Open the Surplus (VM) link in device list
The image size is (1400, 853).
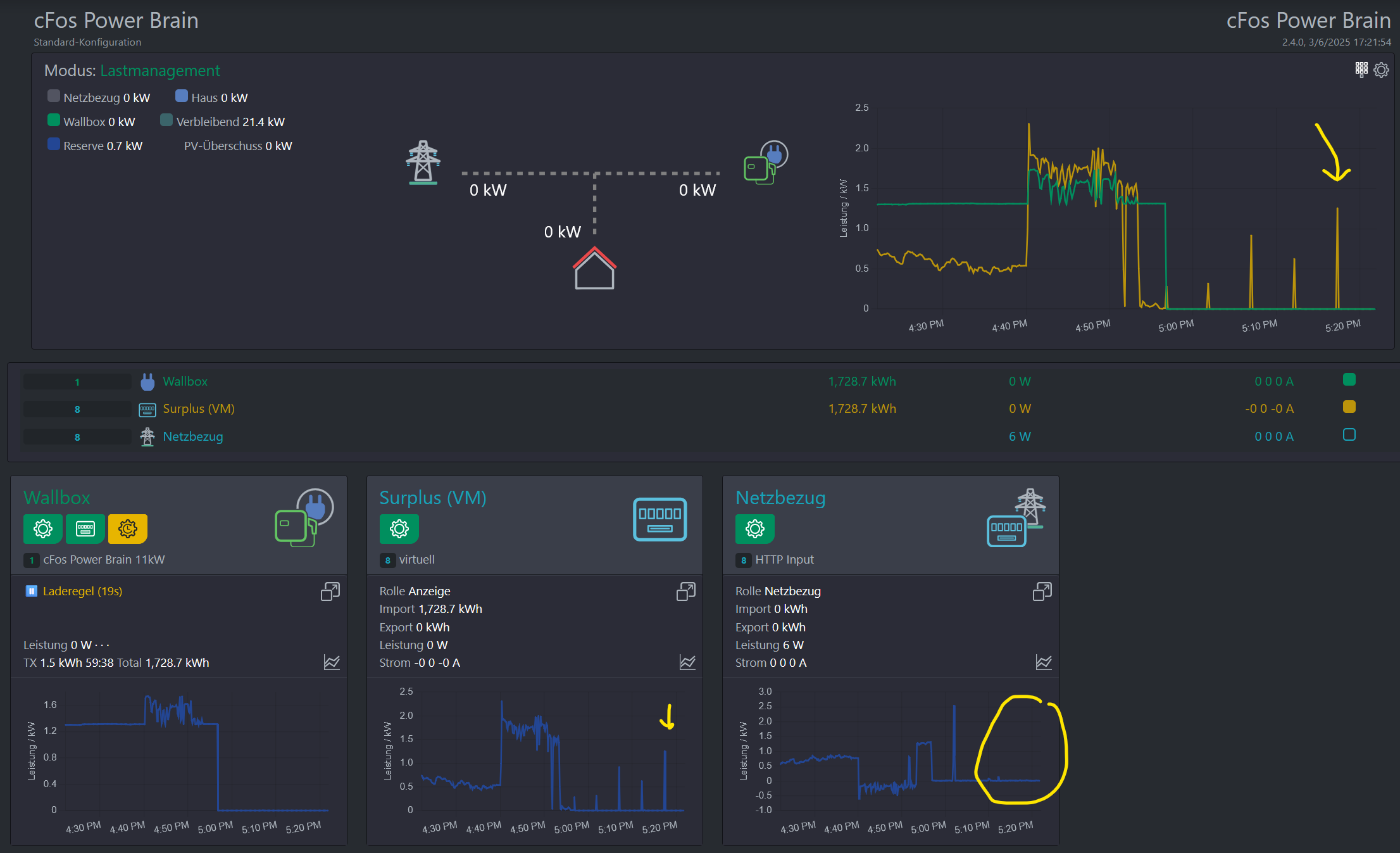[x=199, y=408]
